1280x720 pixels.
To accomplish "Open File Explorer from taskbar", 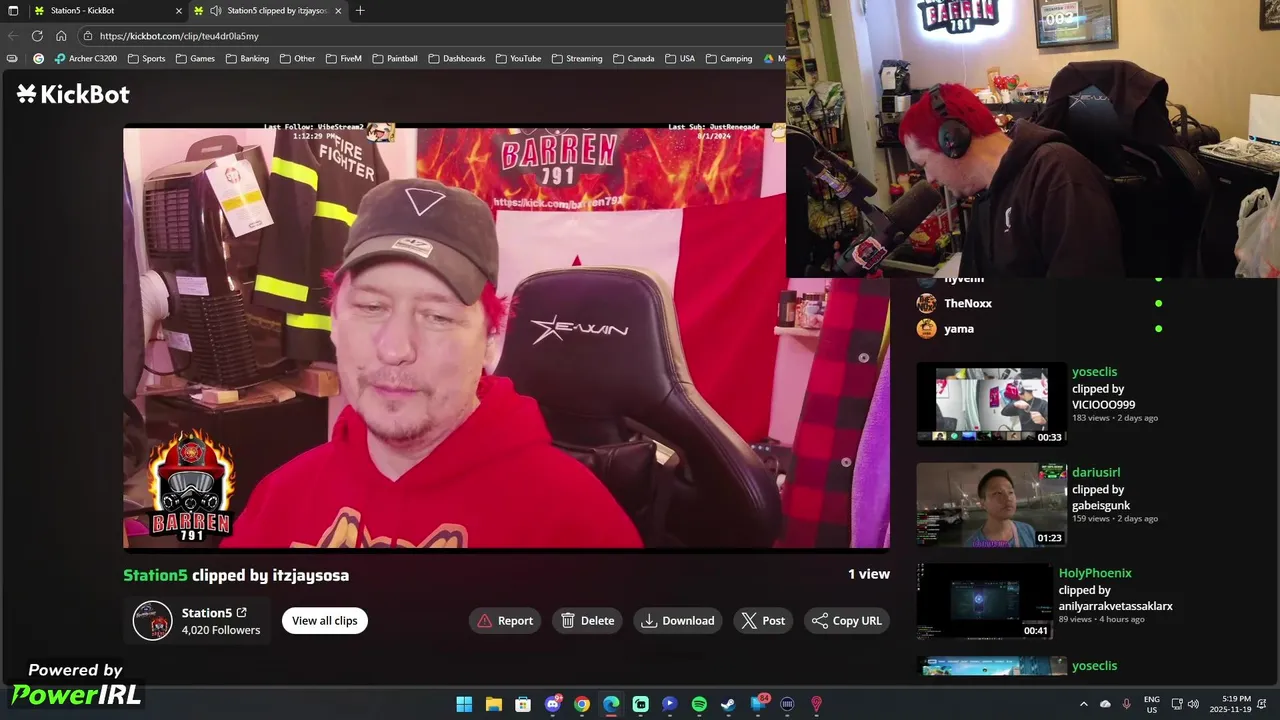I will tap(493, 704).
